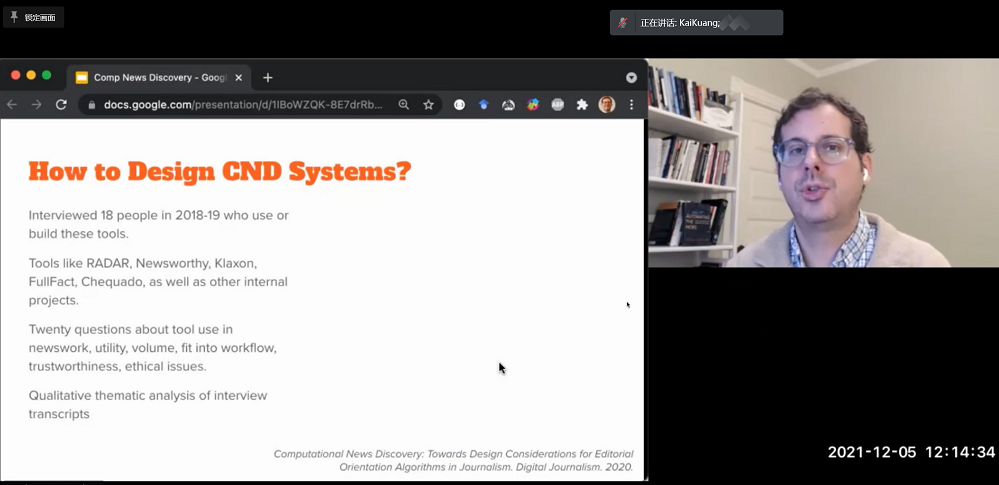Open the zoom magnifier icon in address bar
The image size is (999, 485).
point(404,105)
